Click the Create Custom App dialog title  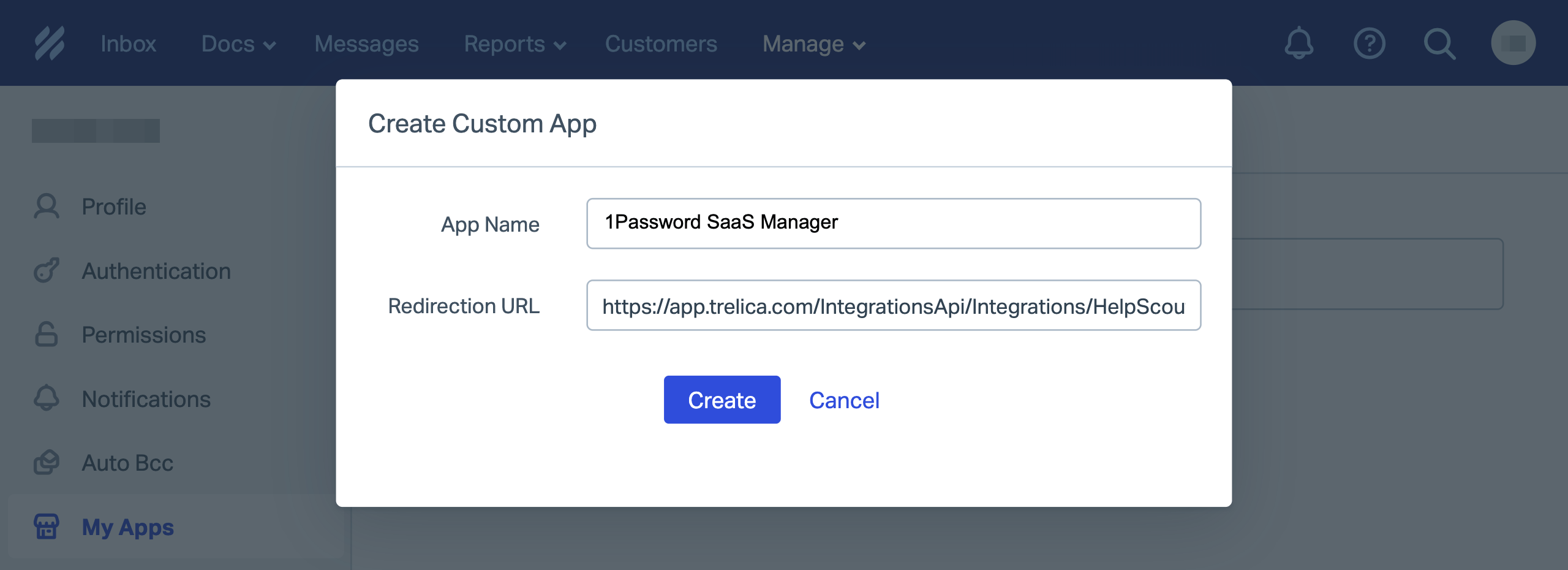point(482,124)
